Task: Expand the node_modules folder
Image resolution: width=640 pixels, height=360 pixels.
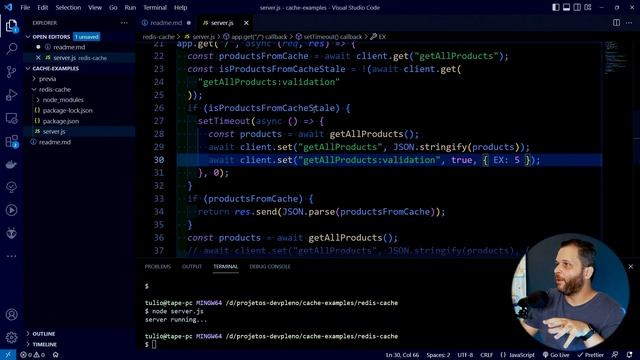Action: click(x=63, y=100)
